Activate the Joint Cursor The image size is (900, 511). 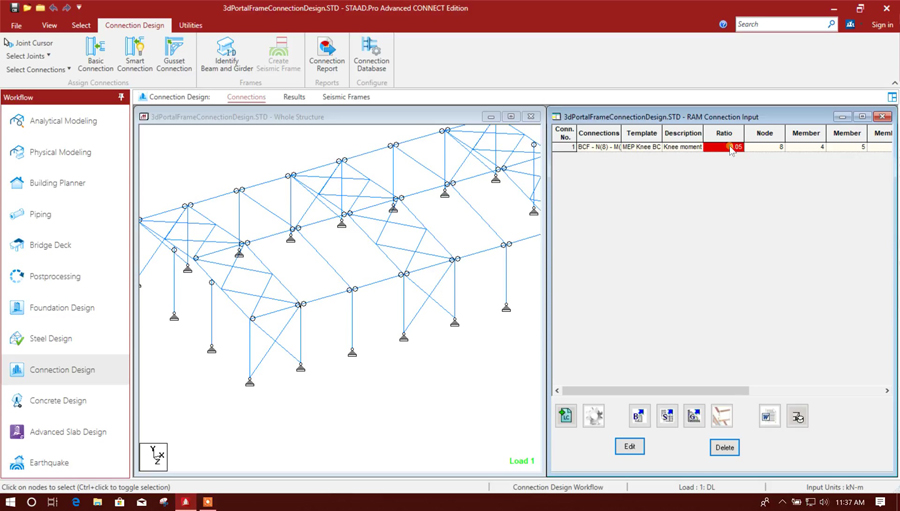tap(28, 43)
